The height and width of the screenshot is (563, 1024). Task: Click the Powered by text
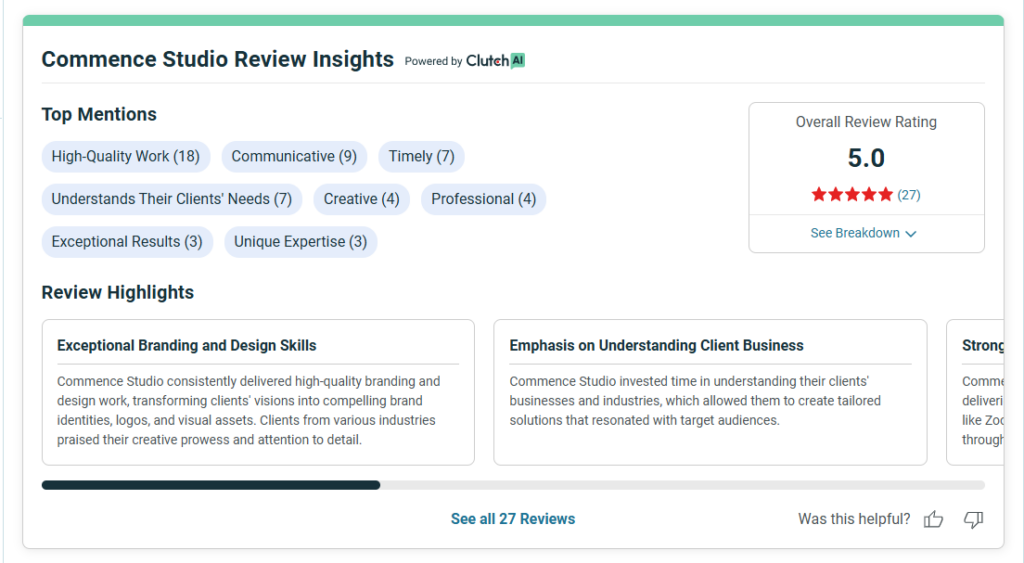pyautogui.click(x=433, y=61)
